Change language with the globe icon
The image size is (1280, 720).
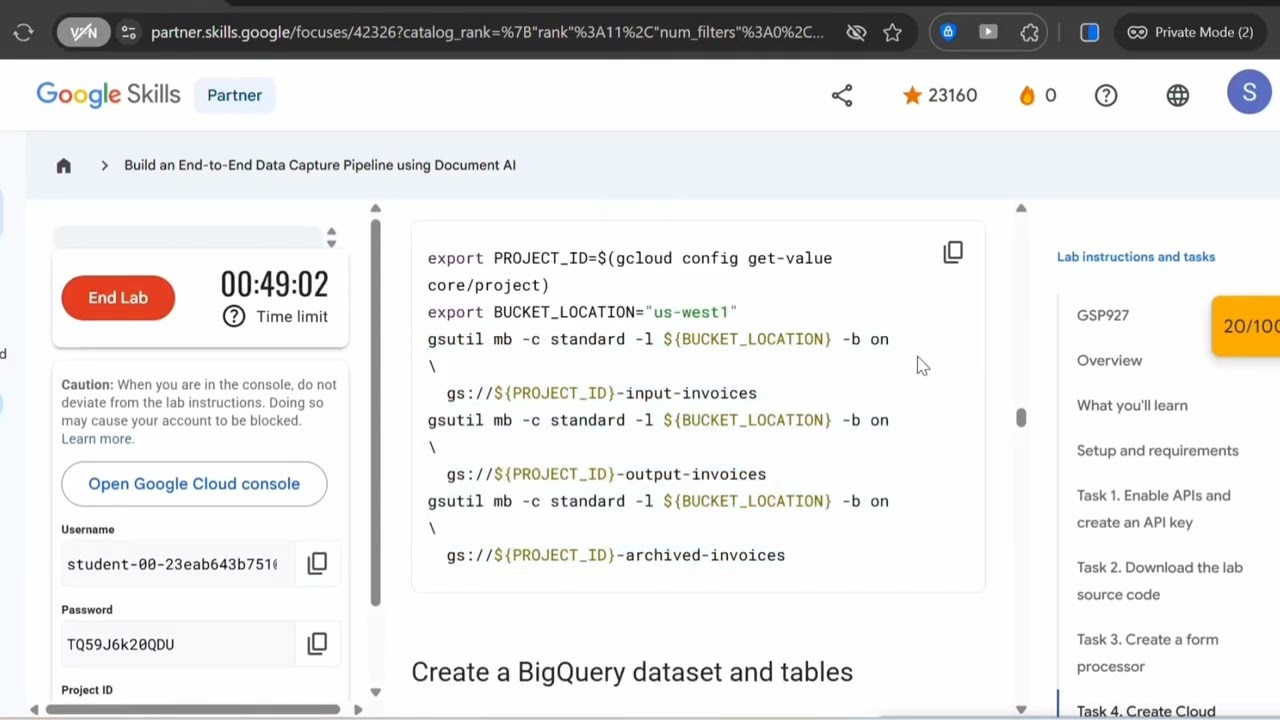click(x=1178, y=95)
